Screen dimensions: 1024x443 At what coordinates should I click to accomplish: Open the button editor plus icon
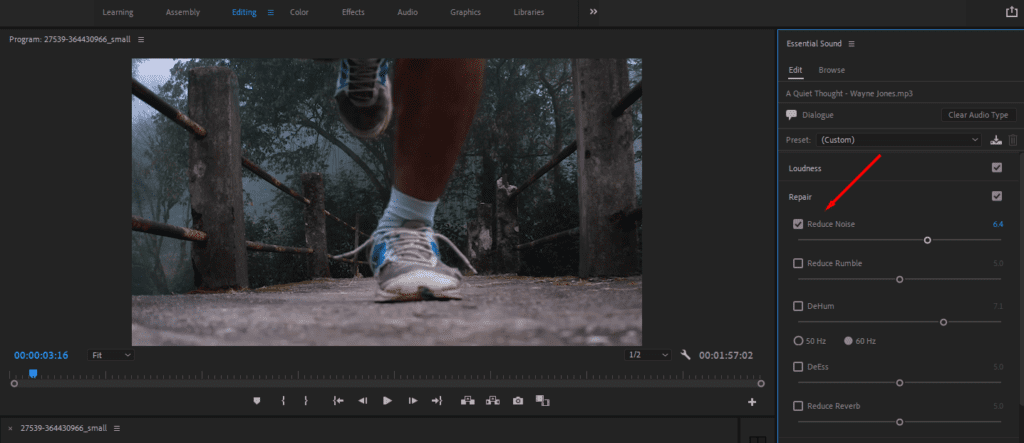[x=752, y=402]
